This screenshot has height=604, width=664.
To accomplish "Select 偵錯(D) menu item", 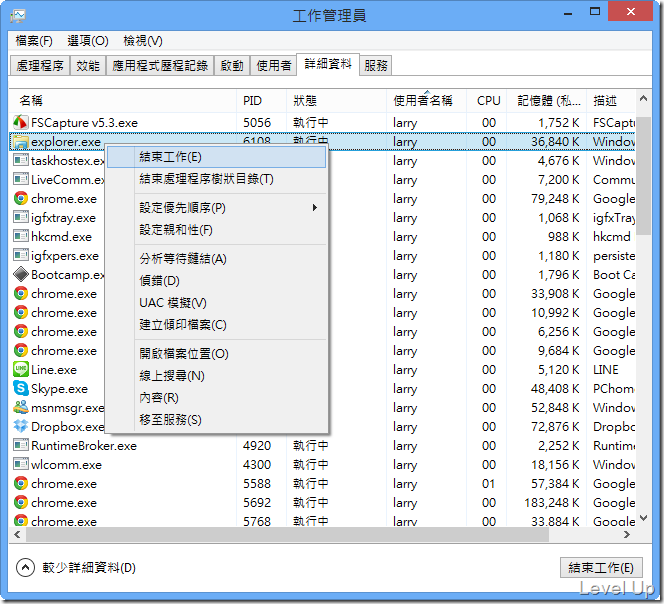I will point(217,281).
